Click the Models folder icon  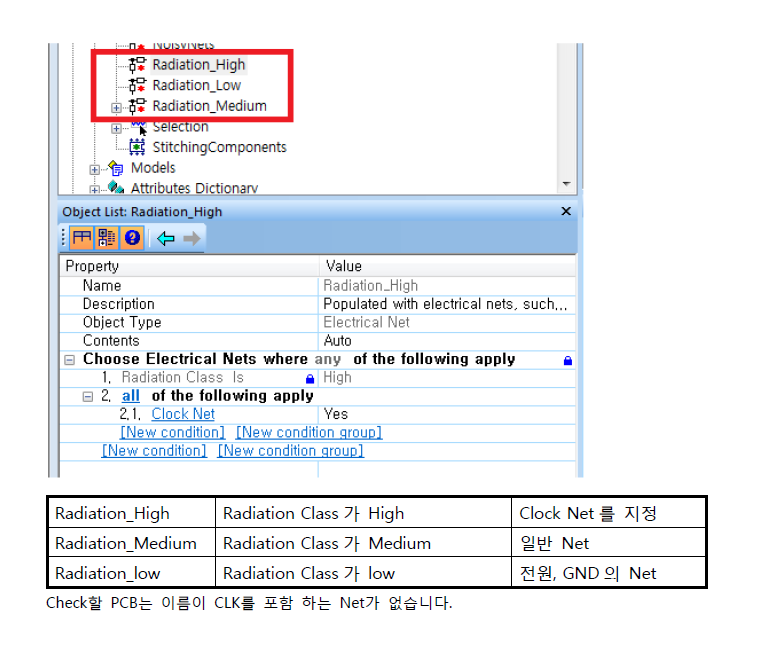116,168
